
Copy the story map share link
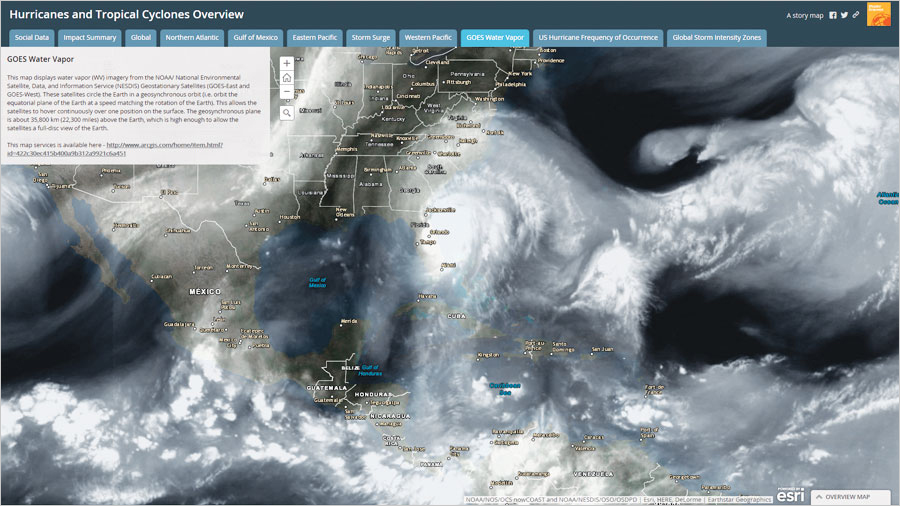tap(855, 15)
